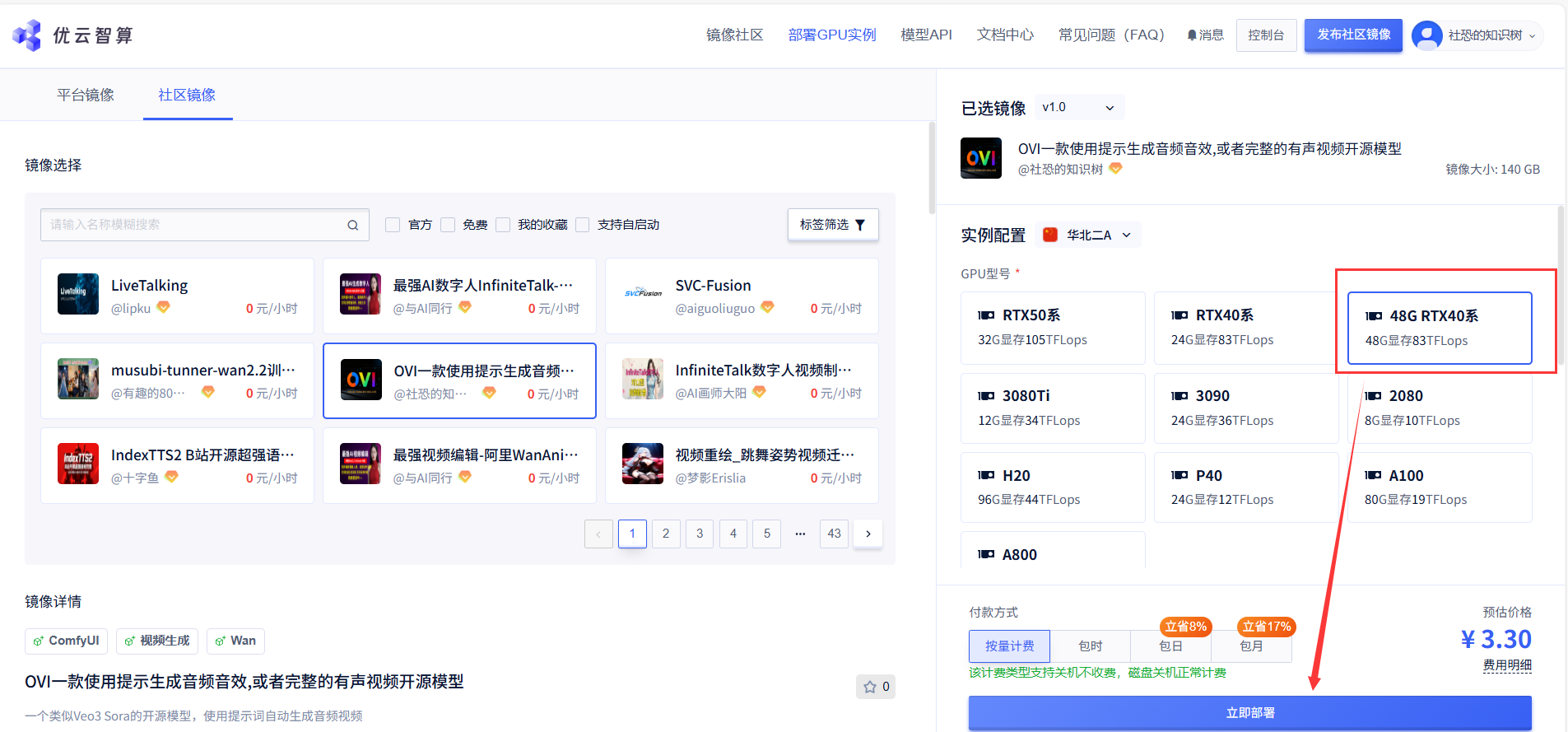This screenshot has height=732, width=1568.
Task: Toggle the 我的收藏 checkbox
Action: point(503,225)
